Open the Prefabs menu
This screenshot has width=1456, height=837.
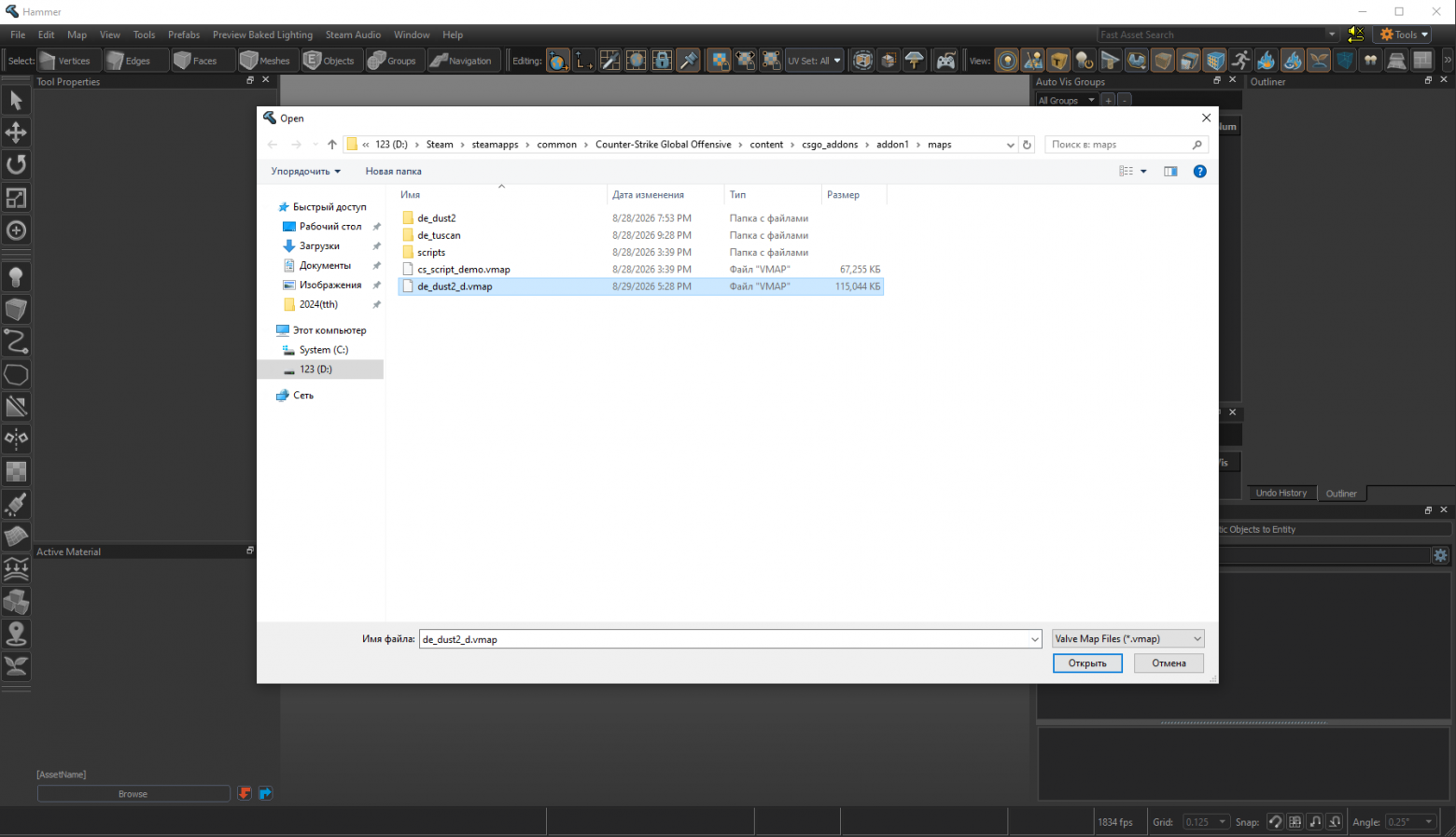pyautogui.click(x=184, y=35)
